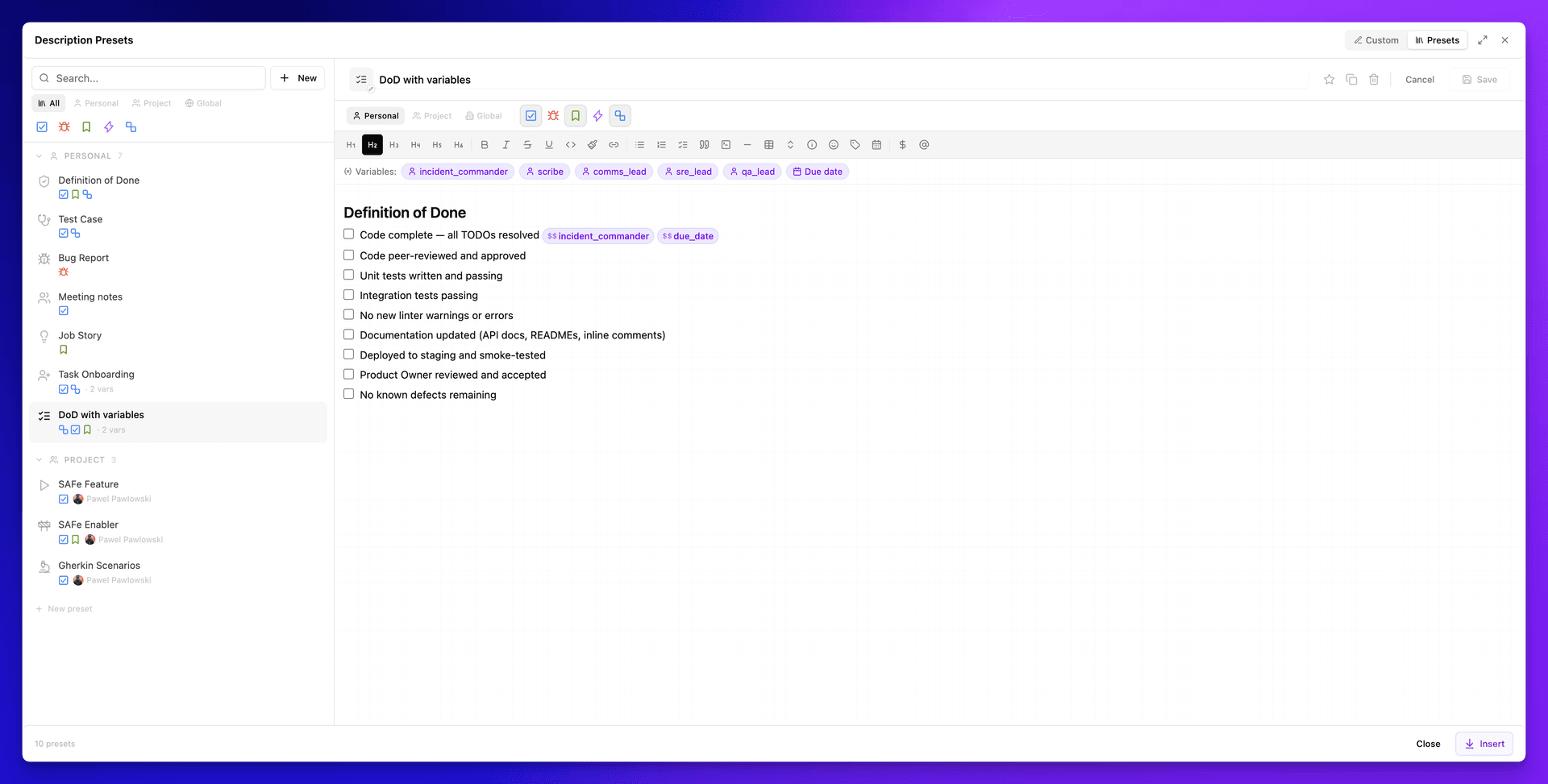This screenshot has width=1548, height=784.
Task: Switch to the Global scope tab
Action: pos(483,115)
